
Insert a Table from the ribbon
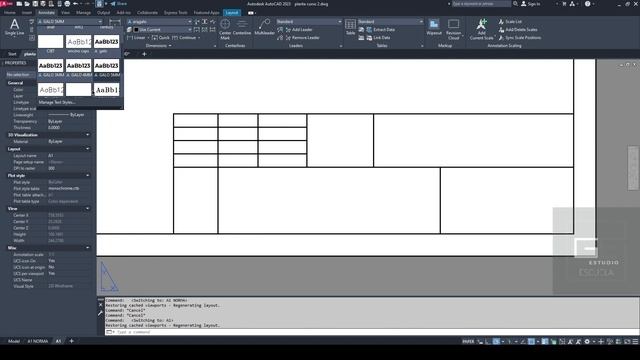tap(350, 27)
